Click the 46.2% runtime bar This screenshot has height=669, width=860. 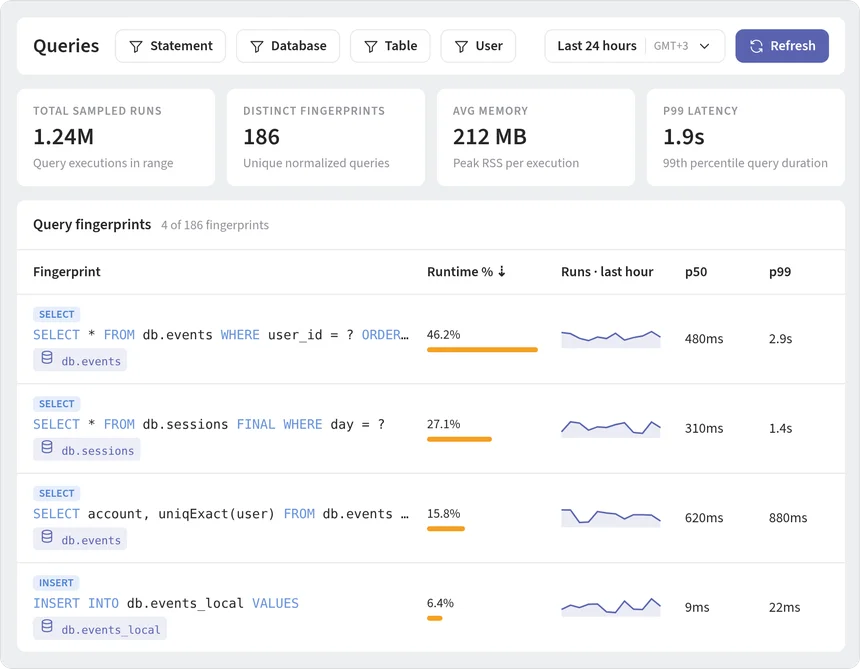coord(482,349)
